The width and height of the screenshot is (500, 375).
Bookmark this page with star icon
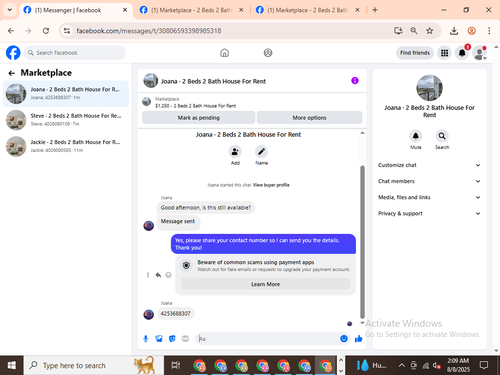pyautogui.click(x=430, y=31)
